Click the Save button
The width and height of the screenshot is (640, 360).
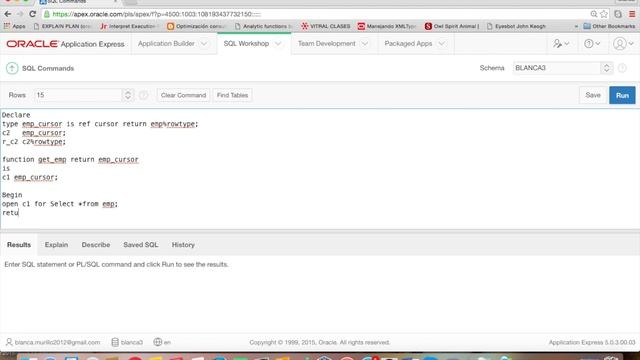[x=593, y=95]
